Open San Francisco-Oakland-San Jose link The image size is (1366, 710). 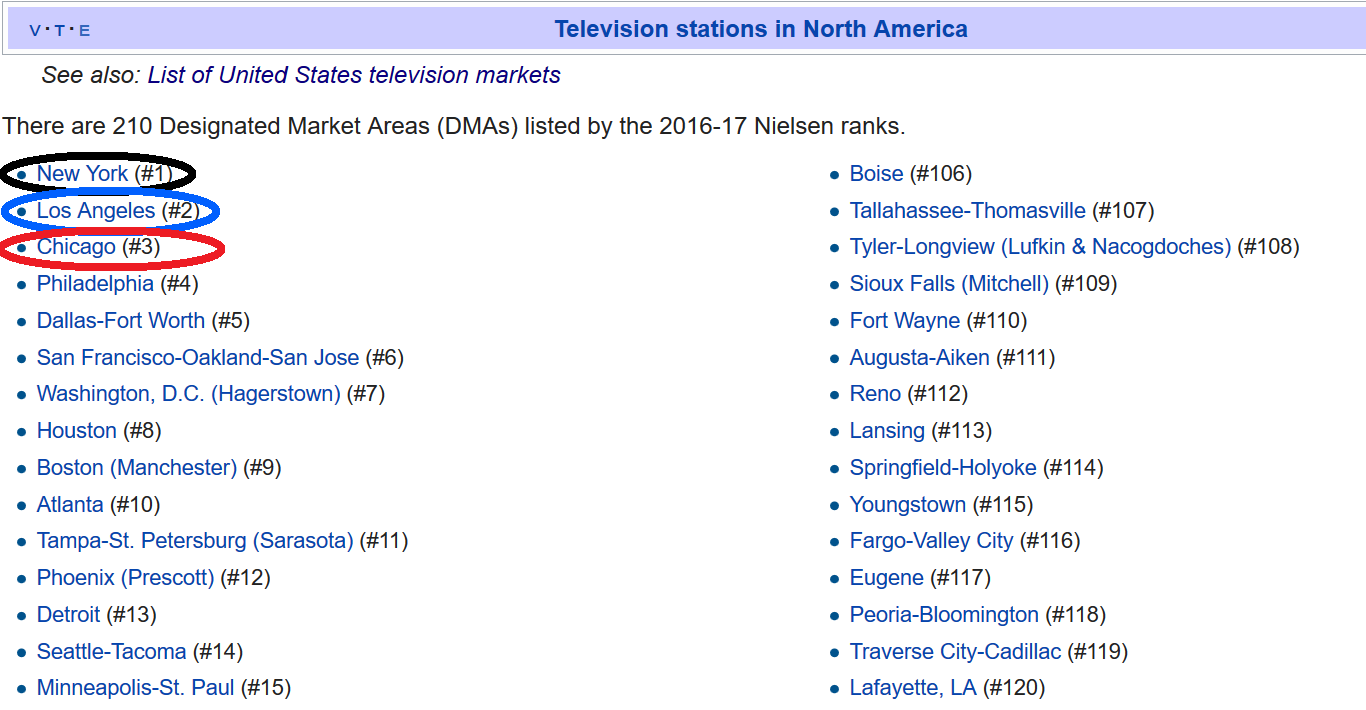[x=198, y=357]
